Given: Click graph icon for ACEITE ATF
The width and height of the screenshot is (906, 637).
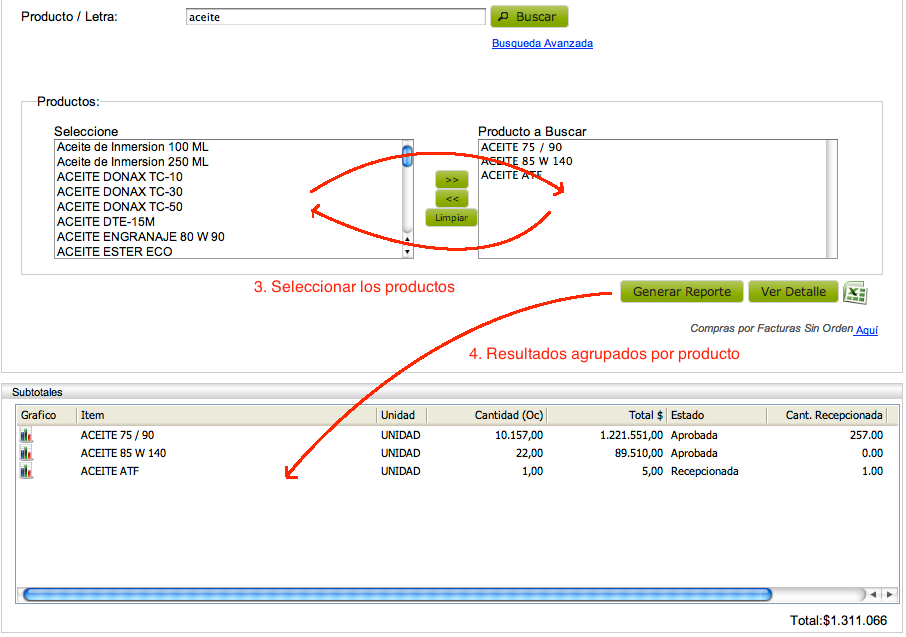Looking at the screenshot, I should coord(27,471).
